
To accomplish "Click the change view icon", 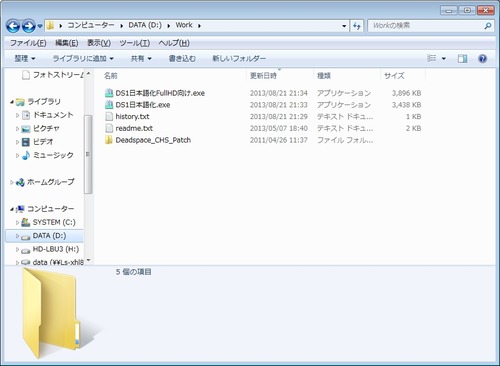I will pos(432,58).
